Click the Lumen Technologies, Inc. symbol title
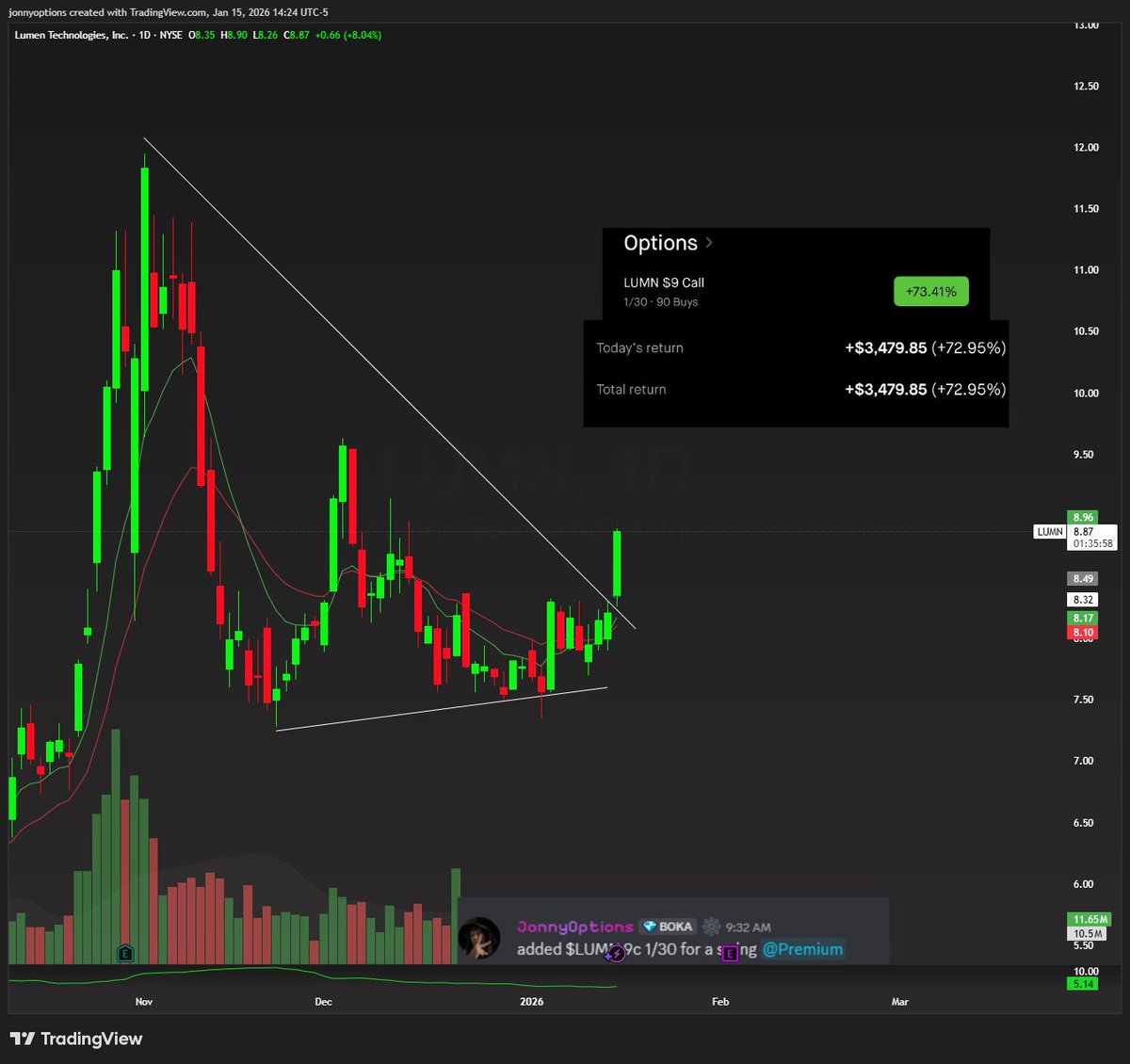This screenshot has height=1064, width=1130. [x=72, y=35]
